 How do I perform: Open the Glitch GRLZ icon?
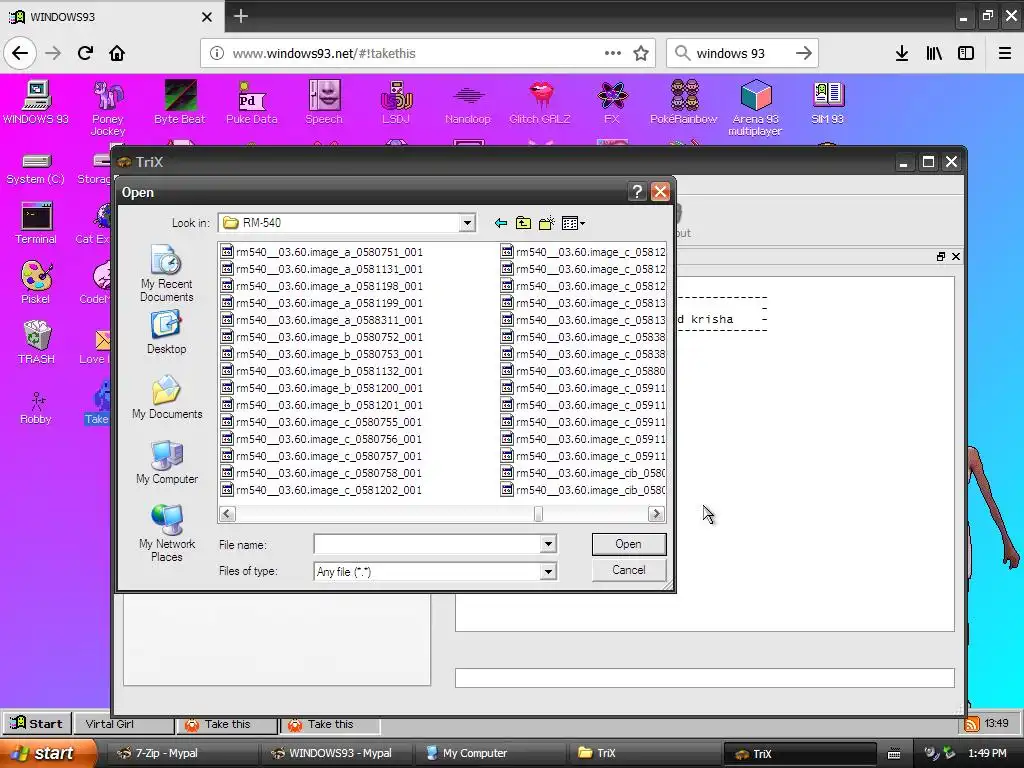(x=540, y=103)
